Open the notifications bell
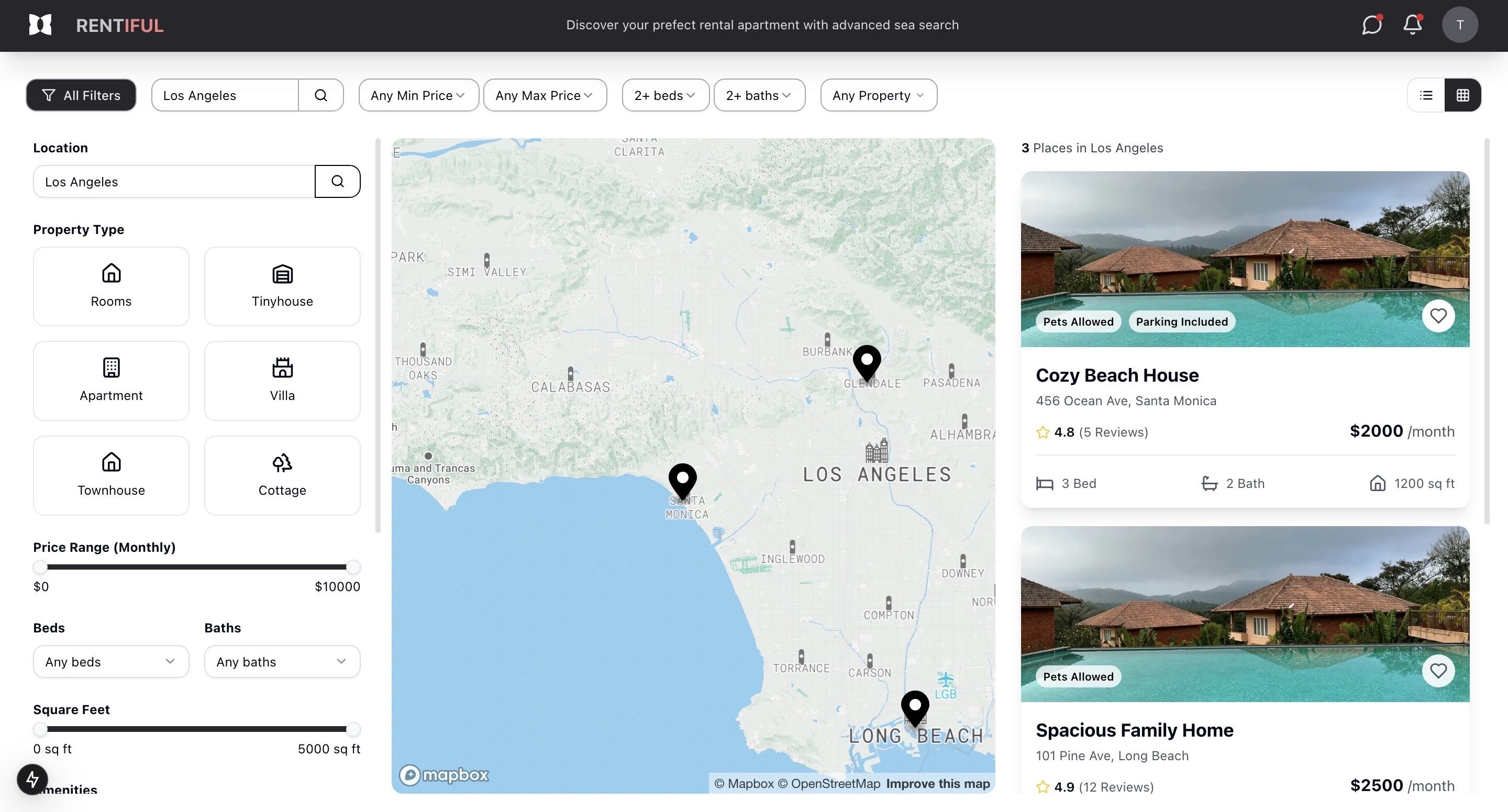Image resolution: width=1508 pixels, height=812 pixels. coord(1413,25)
